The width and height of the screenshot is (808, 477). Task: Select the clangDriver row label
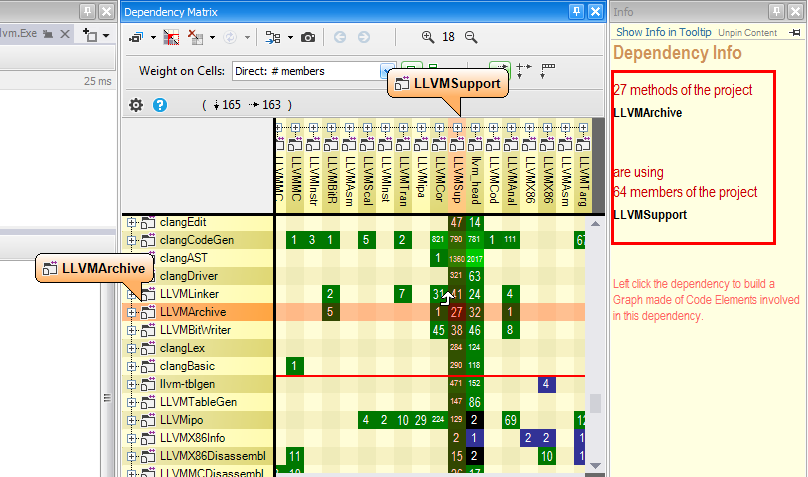pyautogui.click(x=189, y=276)
